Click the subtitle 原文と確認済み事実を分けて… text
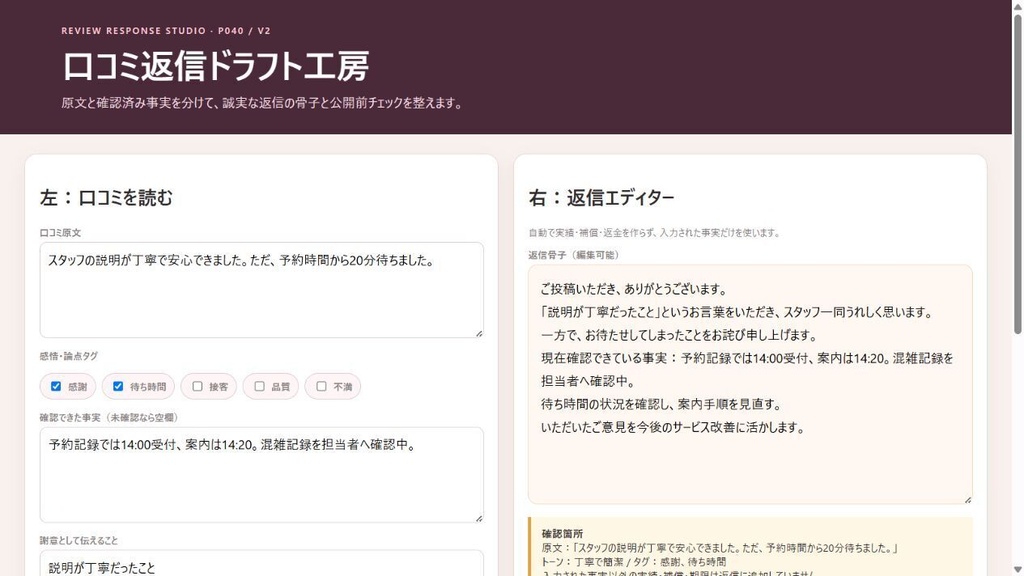The width and height of the screenshot is (1024, 576). point(262,103)
